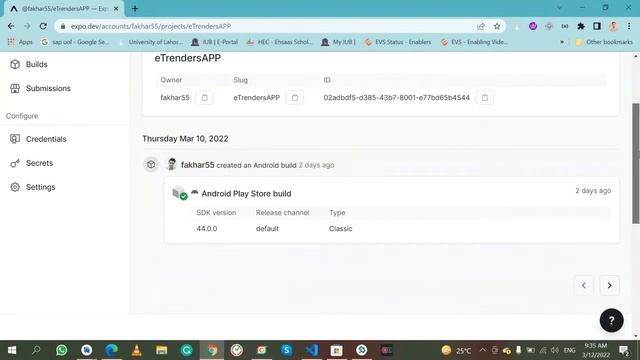Open the 25°C weather widget
640x360 pixels.
coord(456,350)
